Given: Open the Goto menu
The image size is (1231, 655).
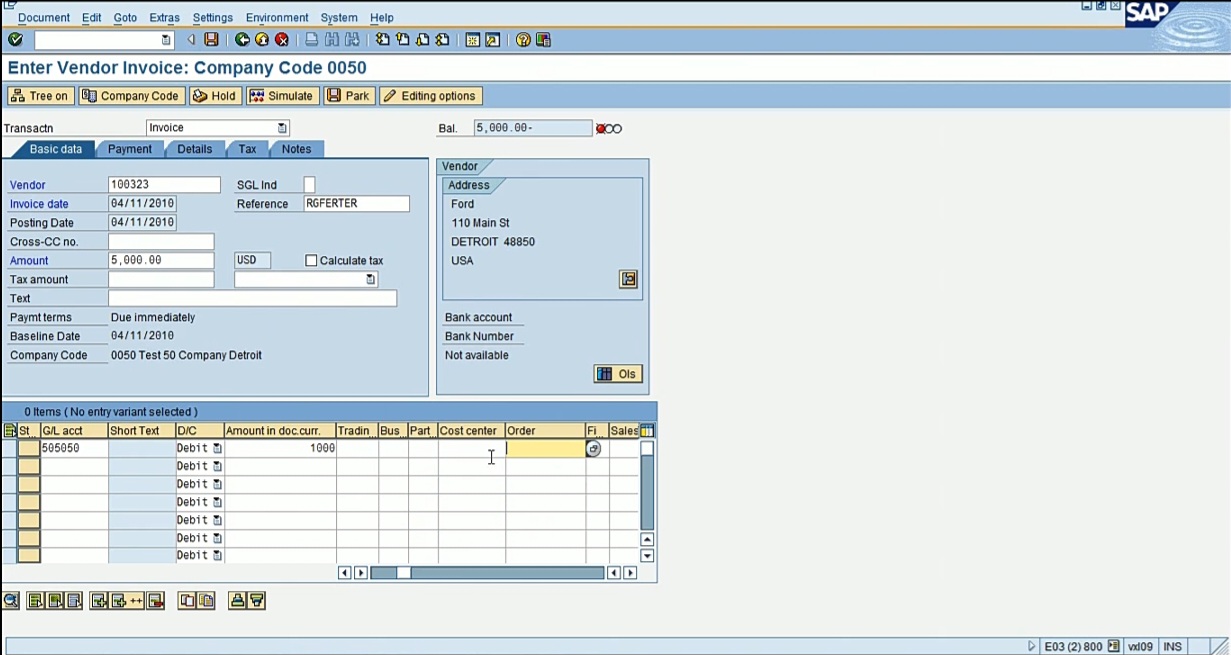Looking at the screenshot, I should [x=125, y=18].
